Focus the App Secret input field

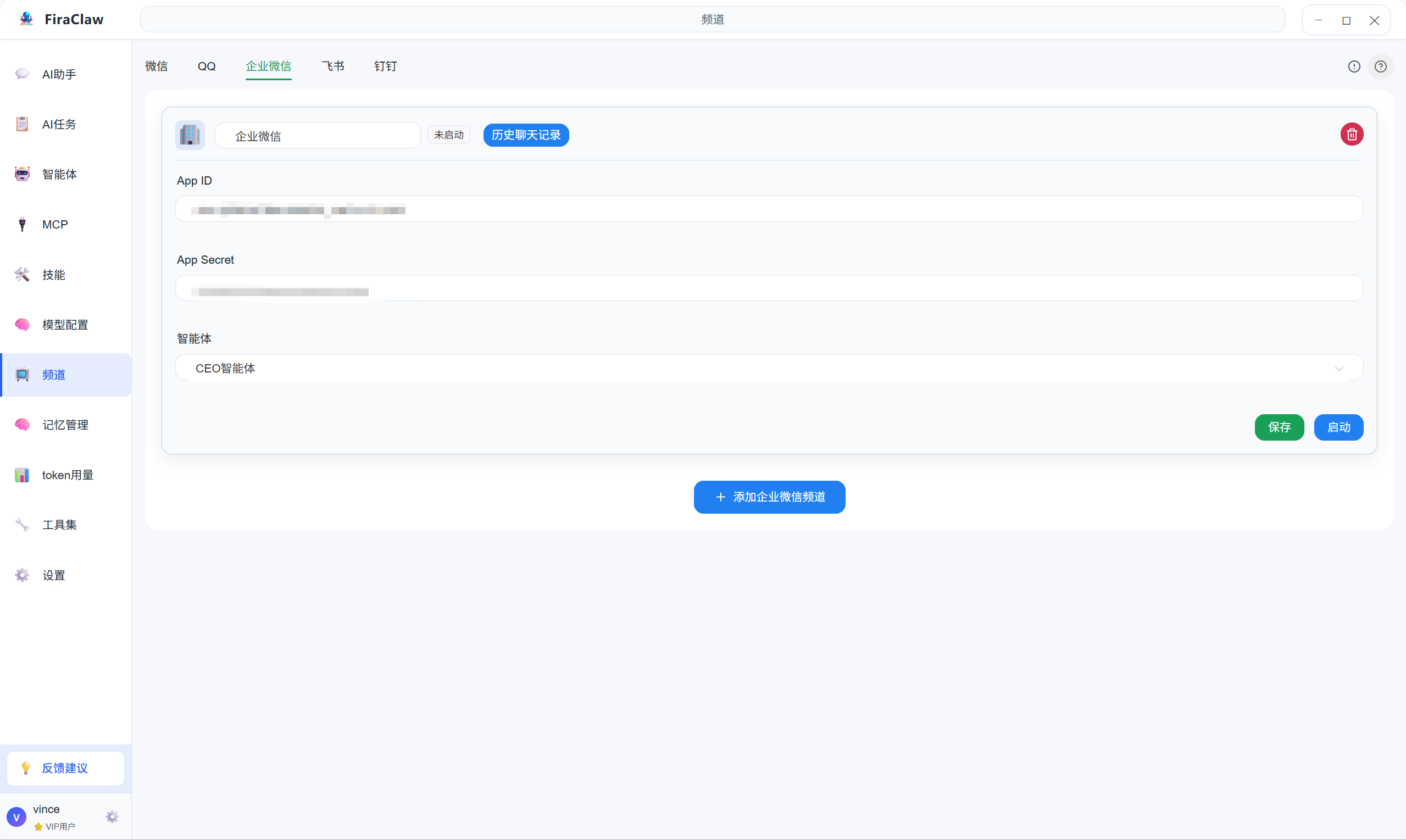pyautogui.click(x=769, y=288)
